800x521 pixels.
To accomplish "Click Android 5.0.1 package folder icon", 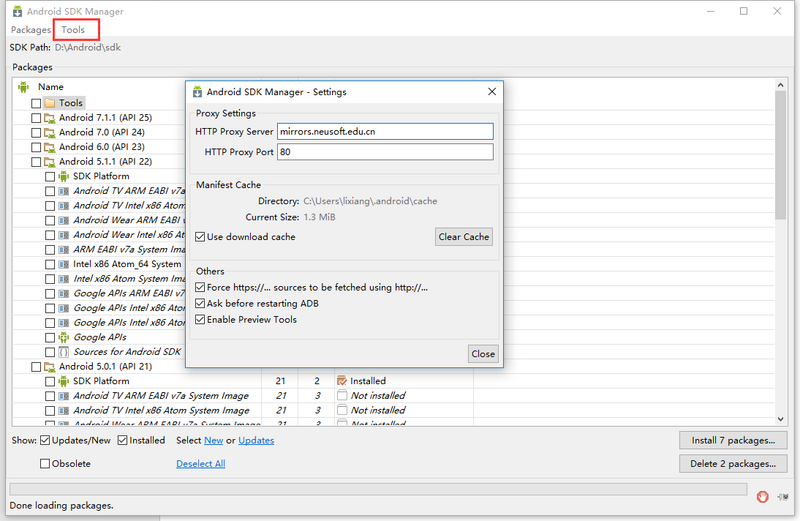I will (x=49, y=367).
